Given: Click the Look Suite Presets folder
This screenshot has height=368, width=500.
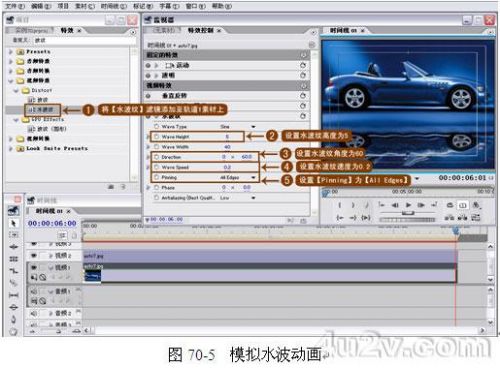Looking at the screenshot, I should tap(57, 148).
